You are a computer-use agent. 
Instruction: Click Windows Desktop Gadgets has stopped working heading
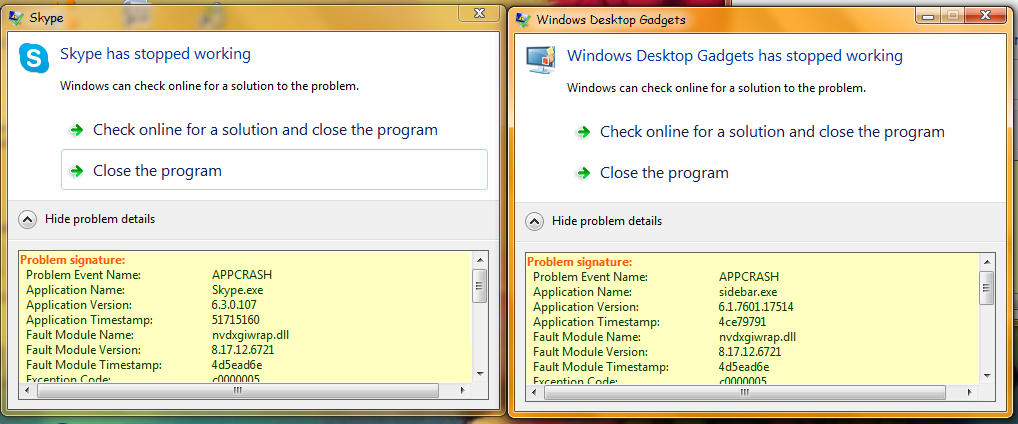(735, 55)
